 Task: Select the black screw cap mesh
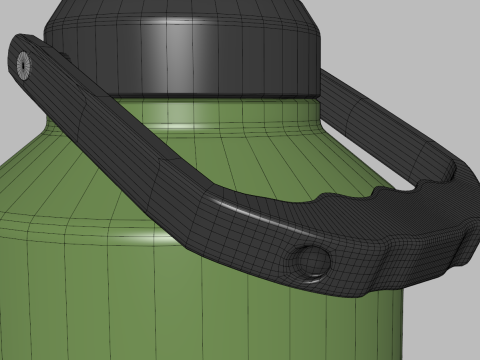(183, 50)
